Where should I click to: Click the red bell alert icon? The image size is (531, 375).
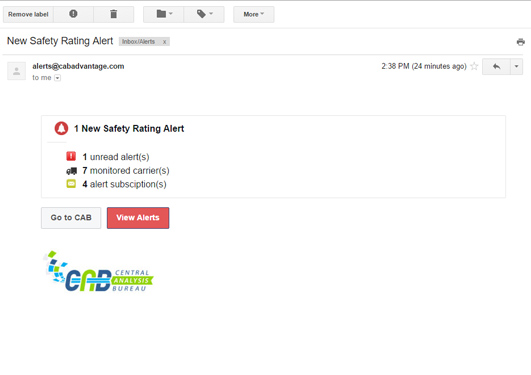(x=61, y=128)
